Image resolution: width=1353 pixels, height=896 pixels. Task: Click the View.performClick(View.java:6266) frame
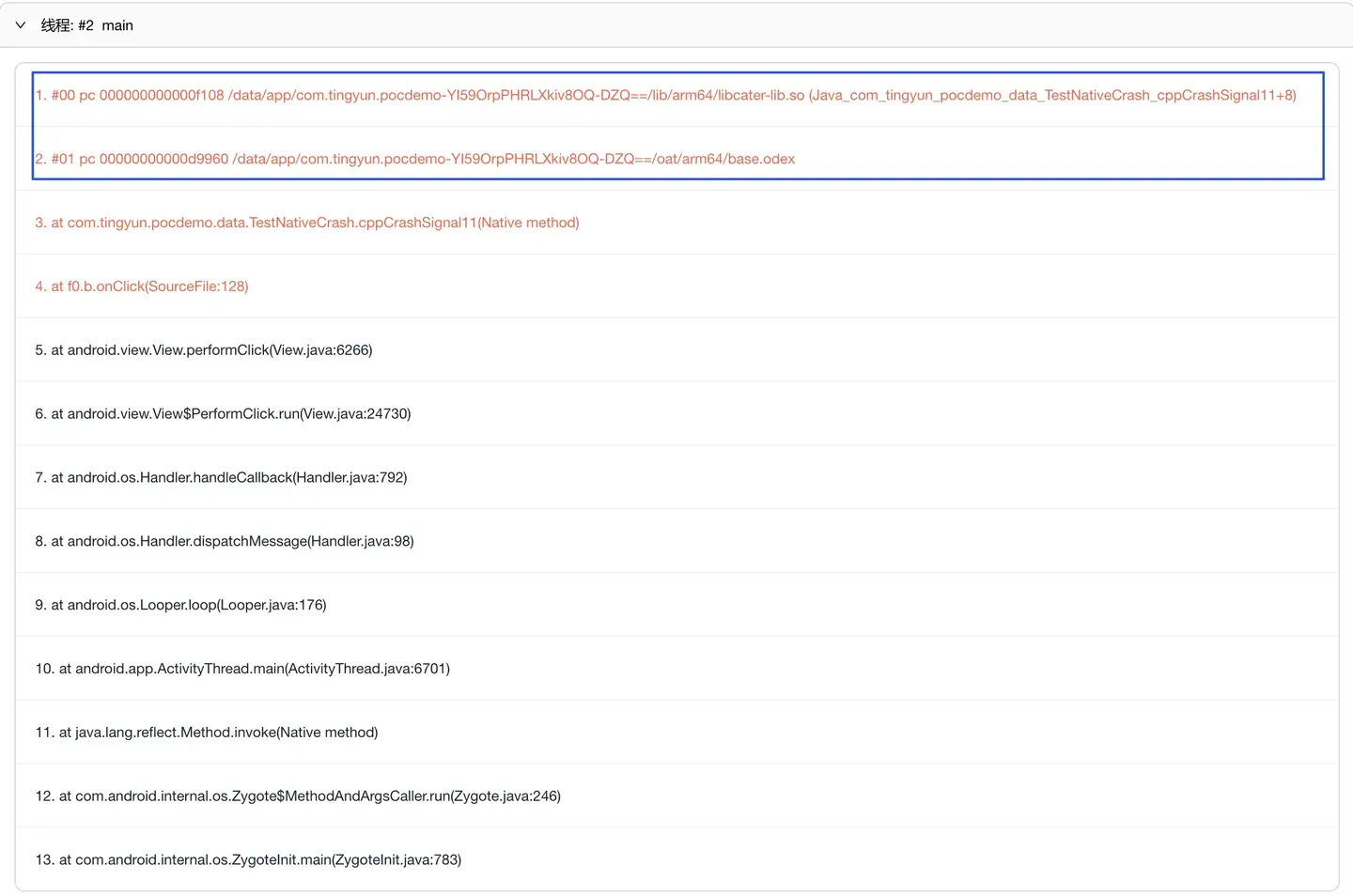tap(204, 350)
